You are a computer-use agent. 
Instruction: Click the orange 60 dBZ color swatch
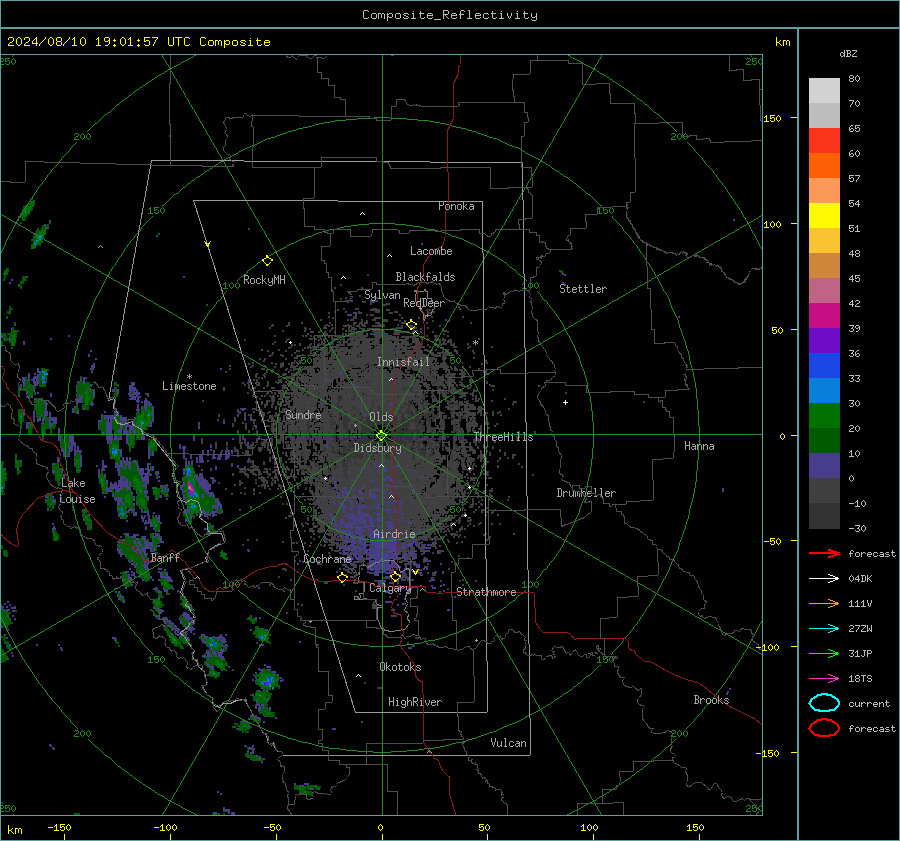pyautogui.click(x=824, y=165)
